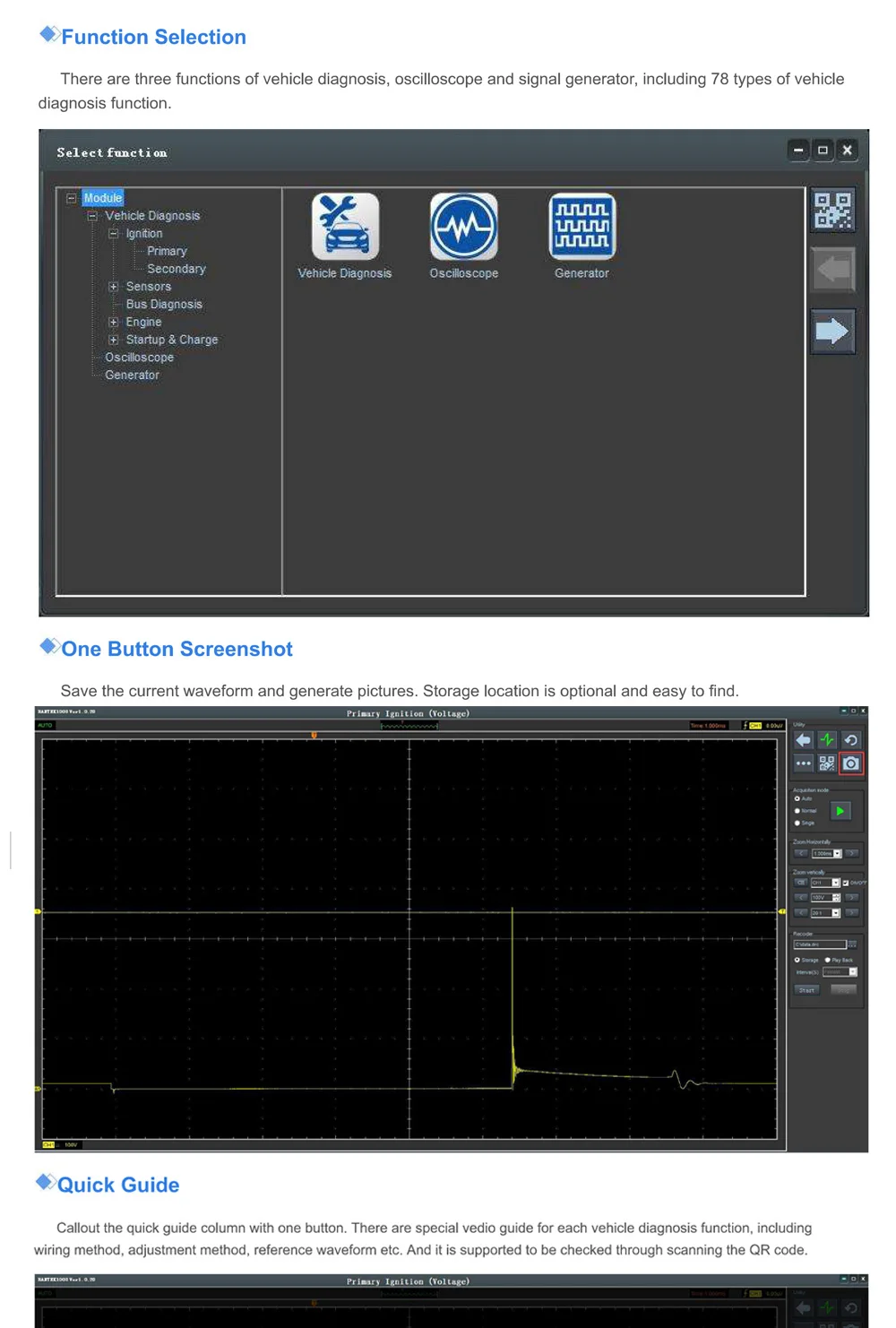This screenshot has width=896, height=1328.
Task: Open the Vehicle Diagnosis function icon
Action: pos(345,227)
